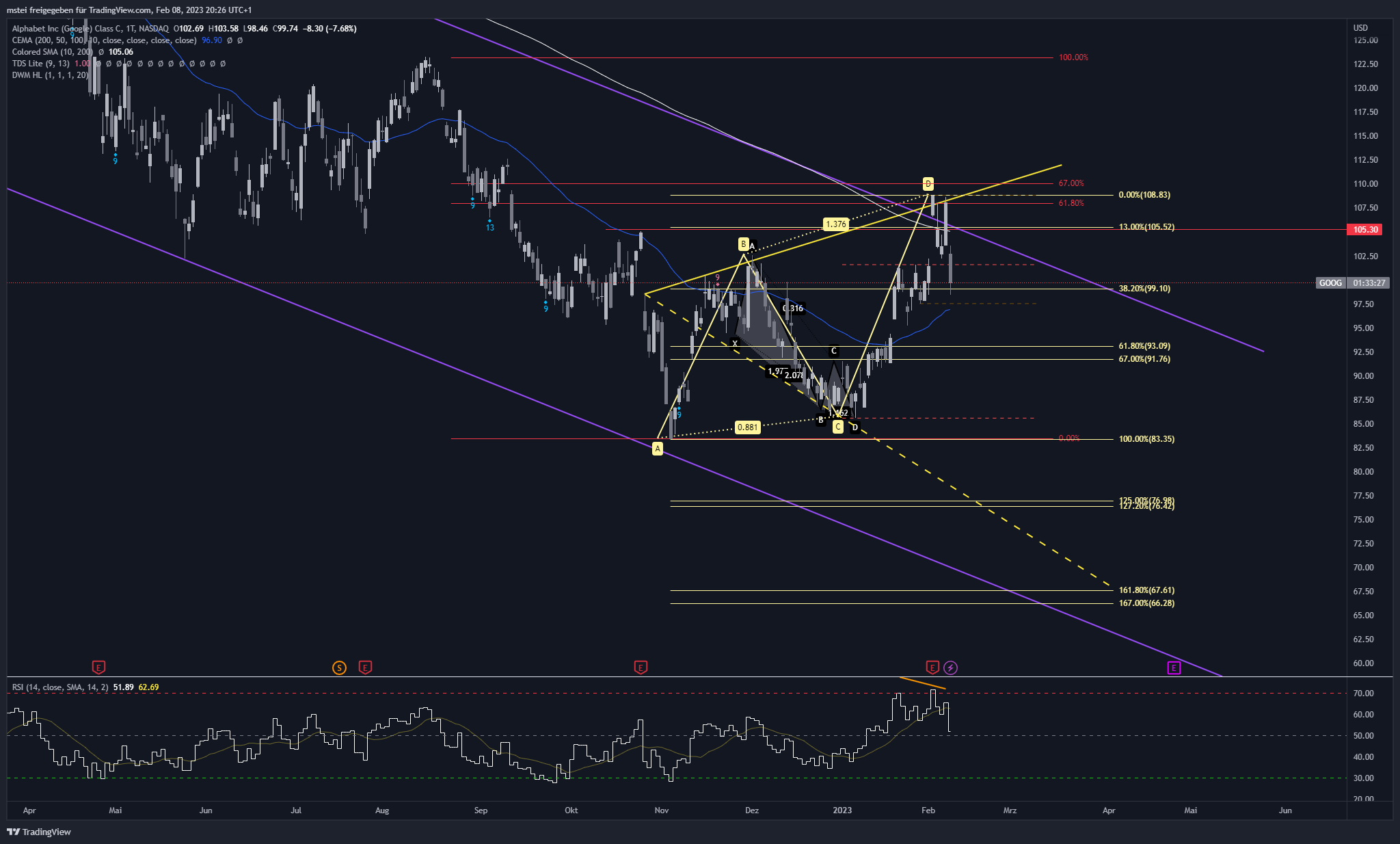The height and width of the screenshot is (844, 1400).
Task: Click the Aug label on time axis
Action: (x=382, y=810)
